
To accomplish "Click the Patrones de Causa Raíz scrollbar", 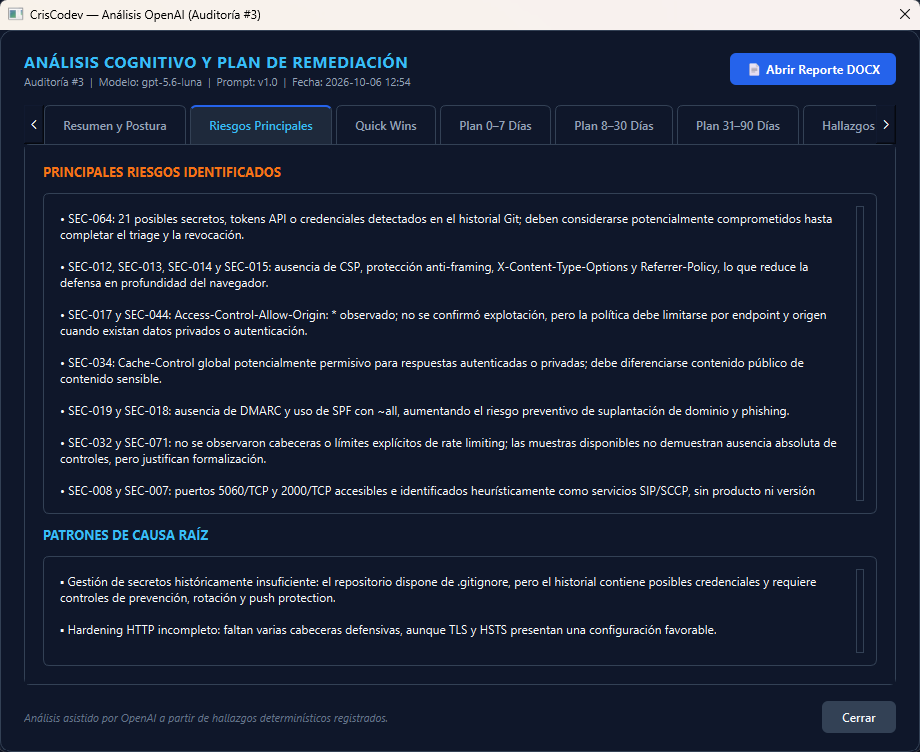I will [x=860, y=611].
